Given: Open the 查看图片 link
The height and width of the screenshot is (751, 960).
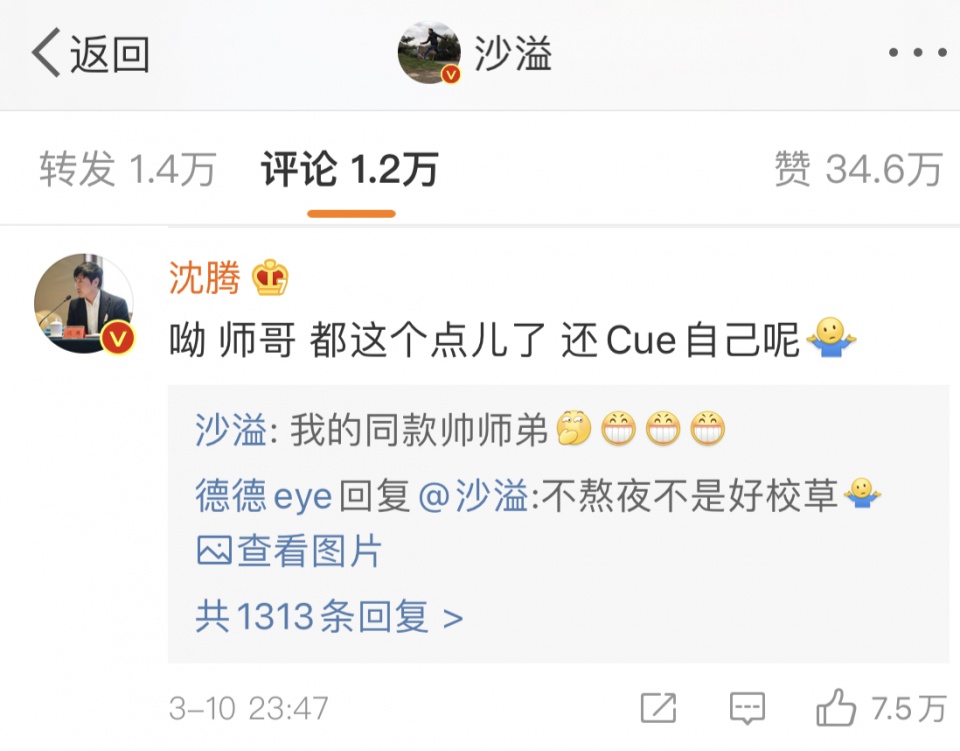Looking at the screenshot, I should tap(289, 550).
